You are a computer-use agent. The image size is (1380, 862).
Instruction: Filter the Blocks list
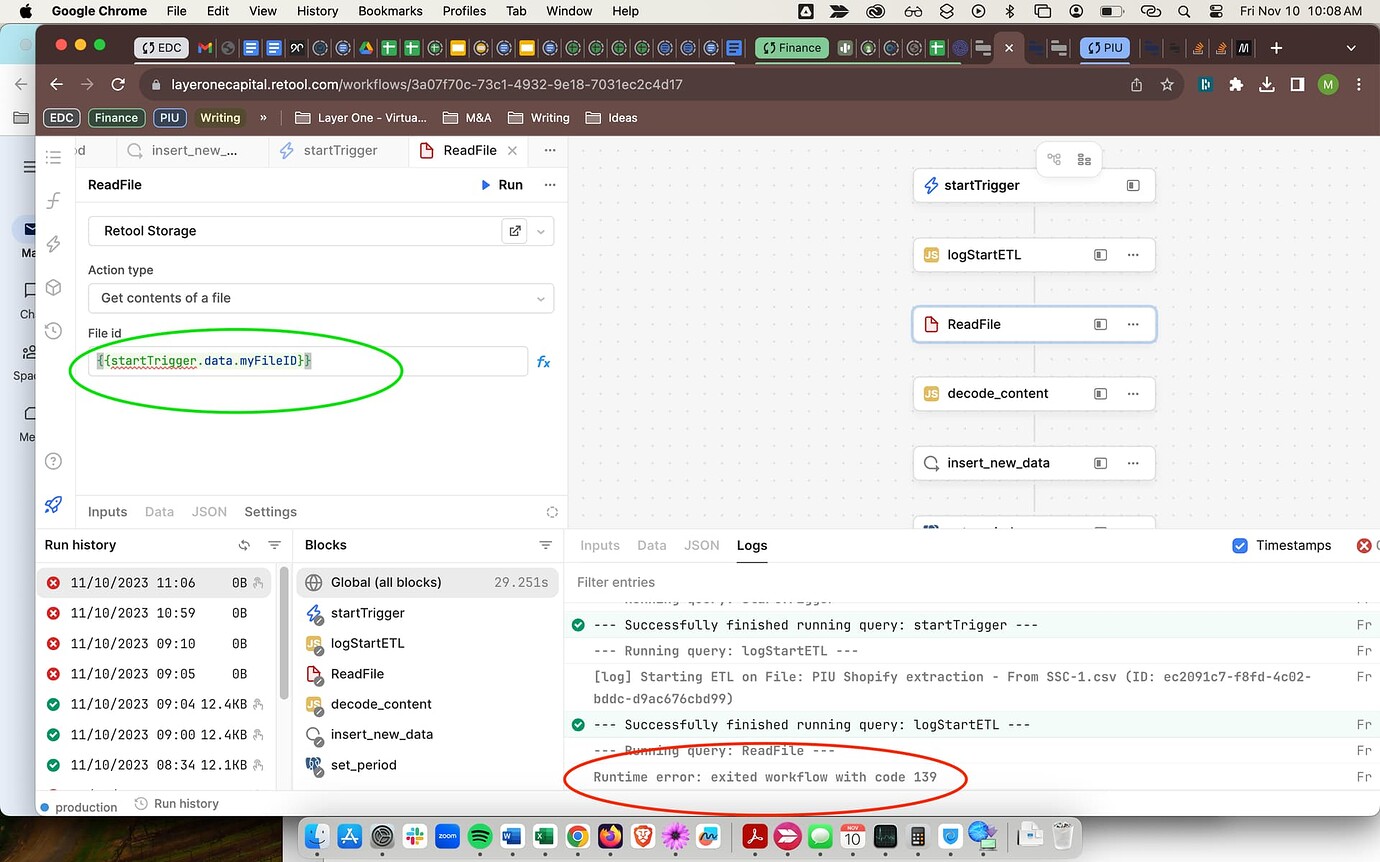coord(545,545)
